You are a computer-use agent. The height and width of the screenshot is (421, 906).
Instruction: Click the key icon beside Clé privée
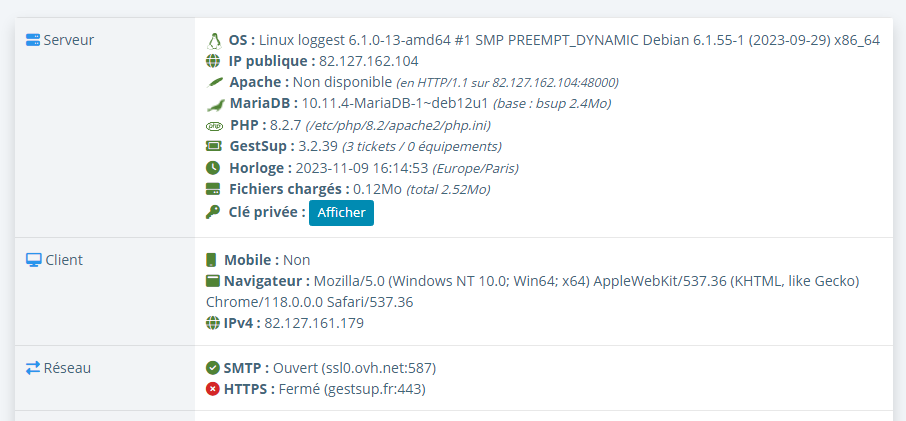click(x=213, y=212)
